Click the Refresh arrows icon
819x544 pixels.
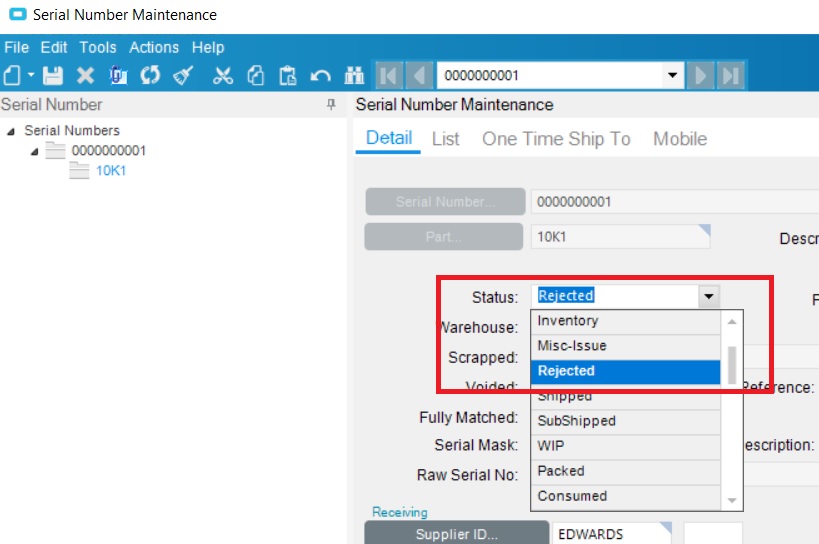[150, 76]
